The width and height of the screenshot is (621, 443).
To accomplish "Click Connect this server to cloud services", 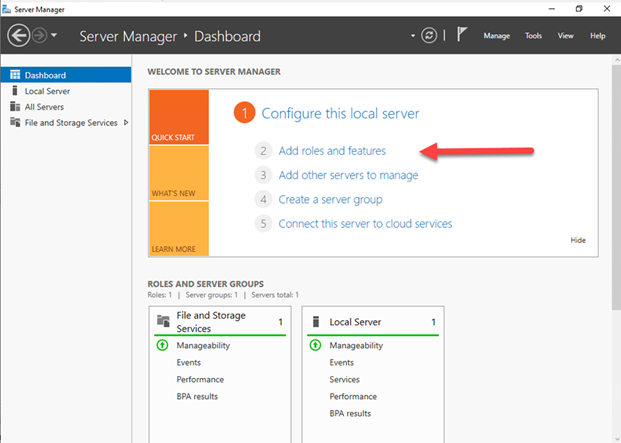I will coord(365,224).
